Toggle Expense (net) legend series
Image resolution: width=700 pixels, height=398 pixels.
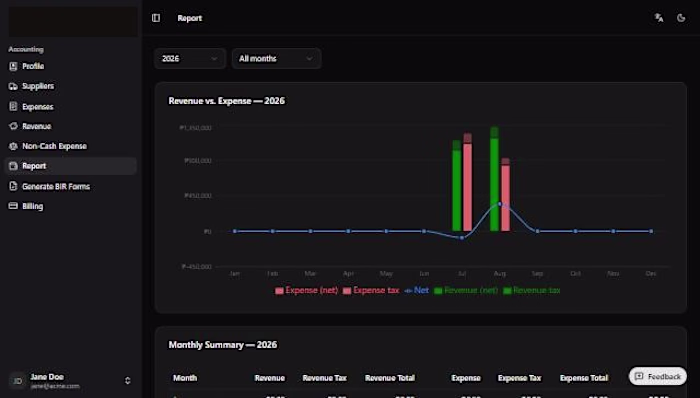306,290
